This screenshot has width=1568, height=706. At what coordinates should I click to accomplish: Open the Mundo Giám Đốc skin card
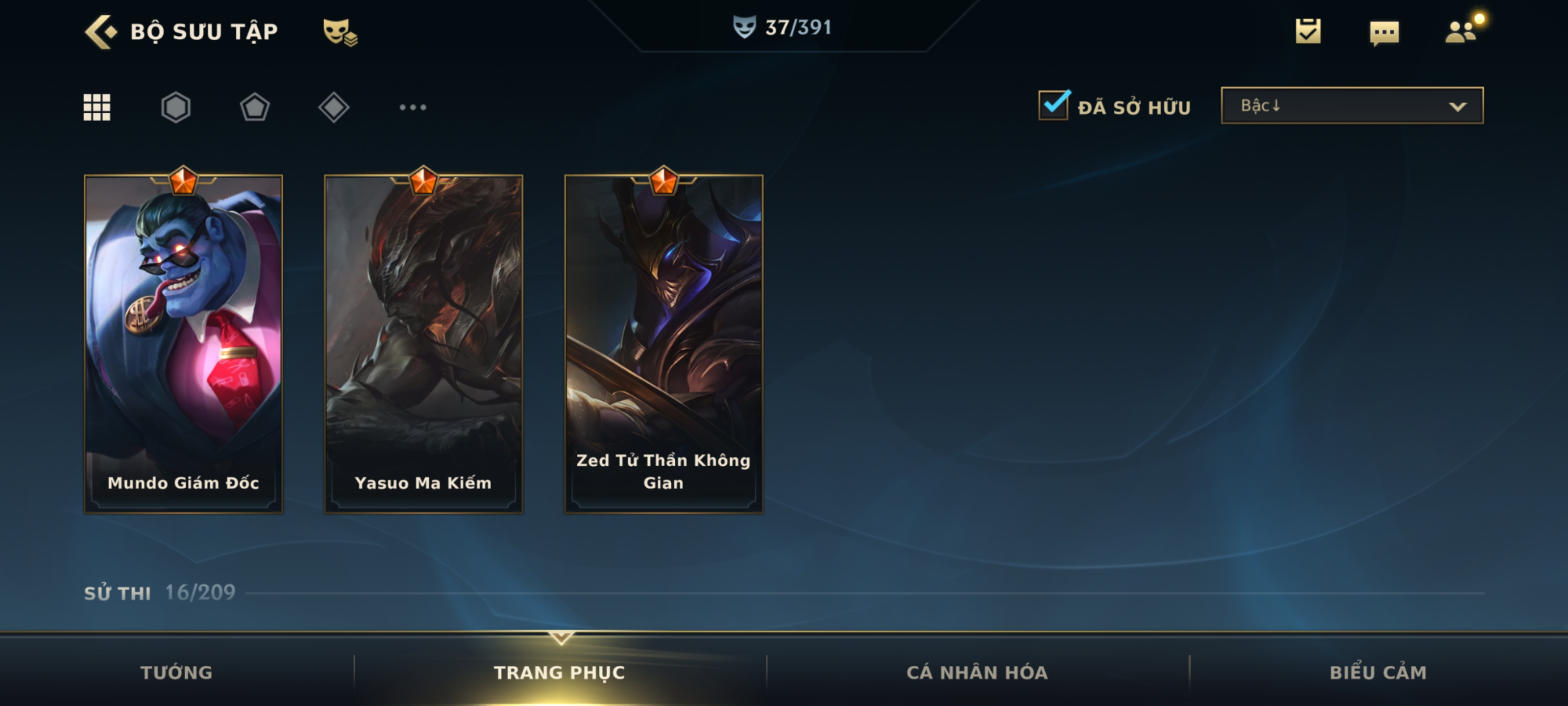(x=183, y=344)
